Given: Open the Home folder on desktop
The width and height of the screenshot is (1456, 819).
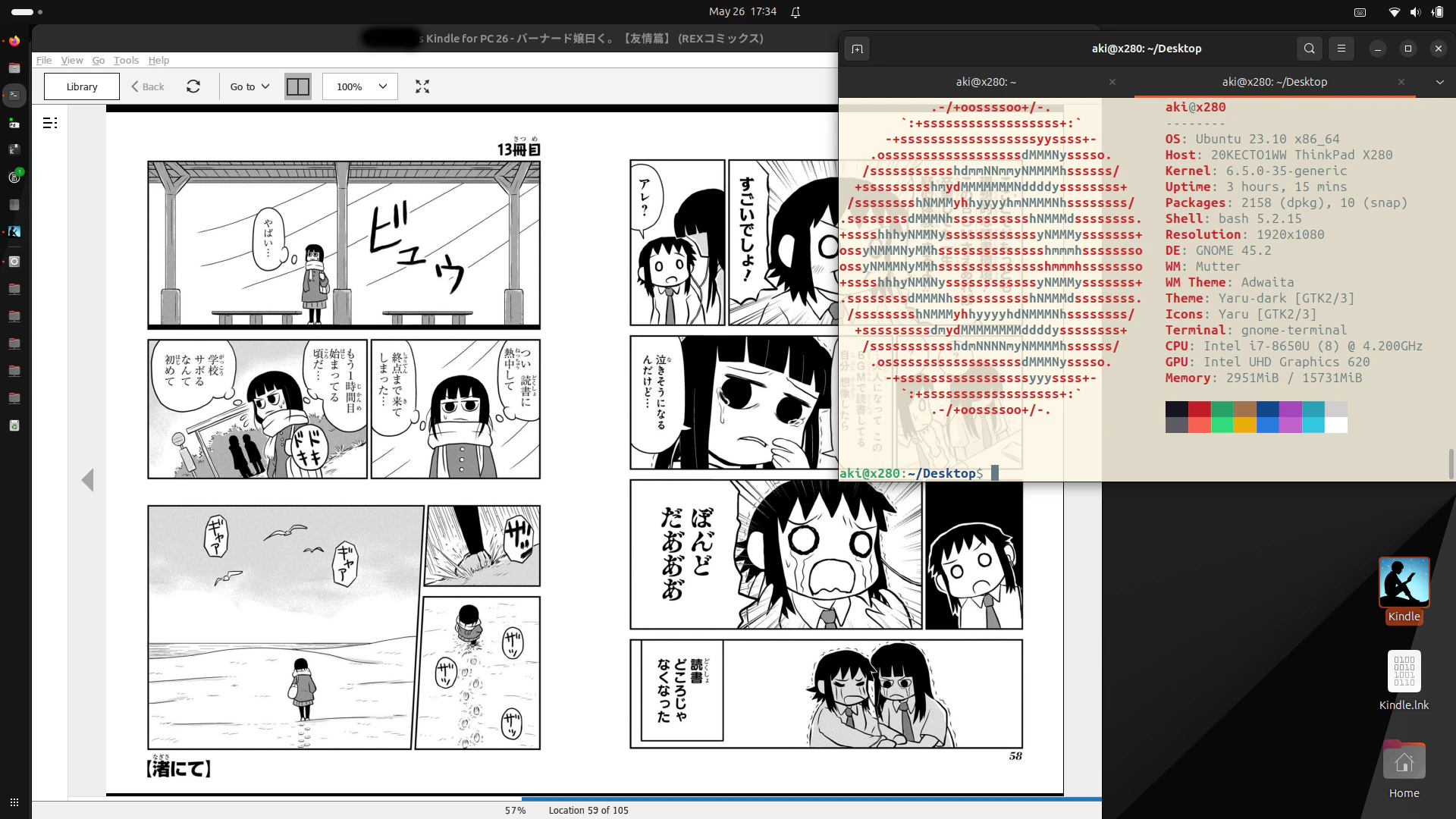Looking at the screenshot, I should [x=1404, y=769].
